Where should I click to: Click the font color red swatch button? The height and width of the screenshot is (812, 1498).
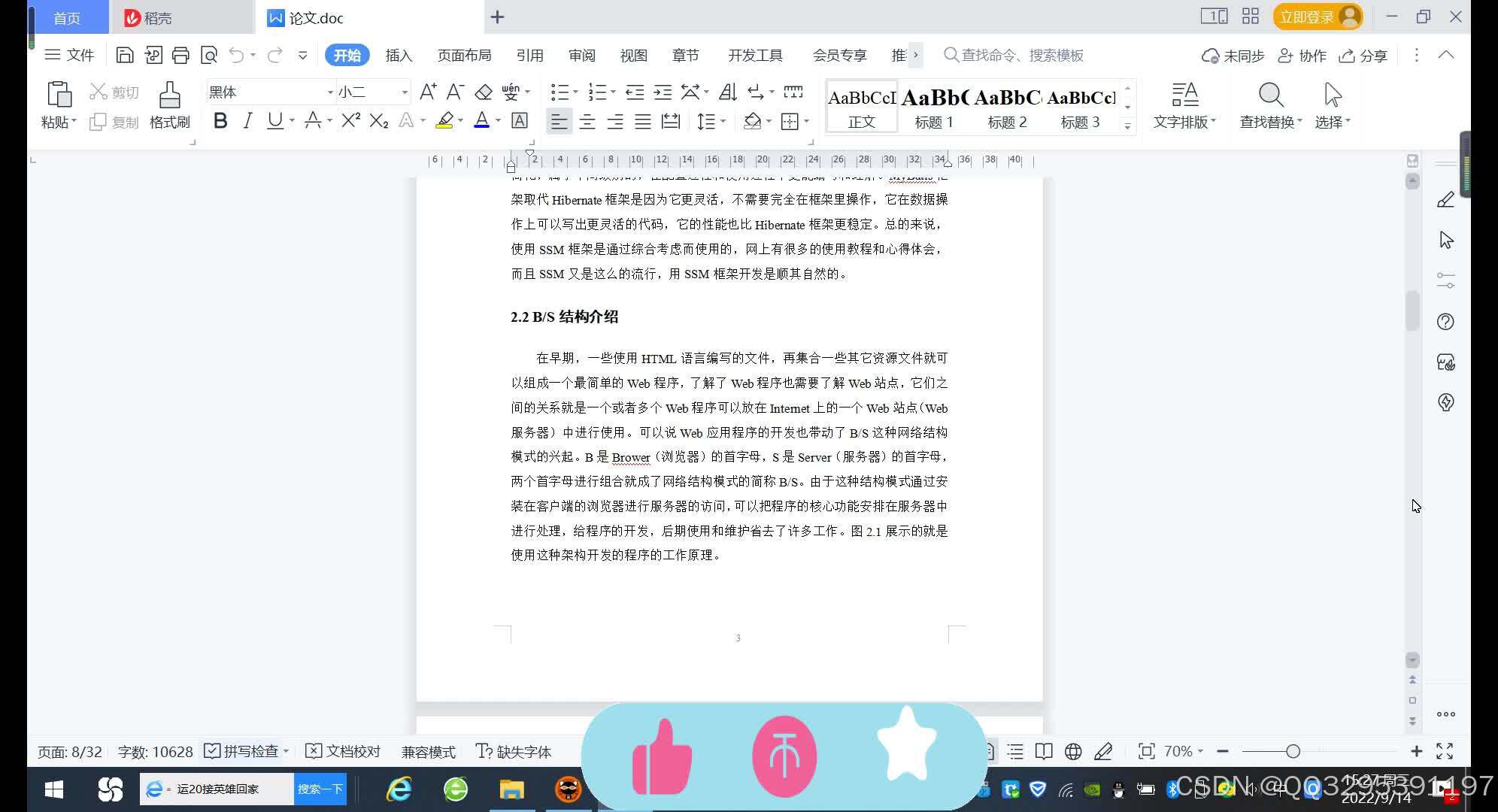coord(482,120)
